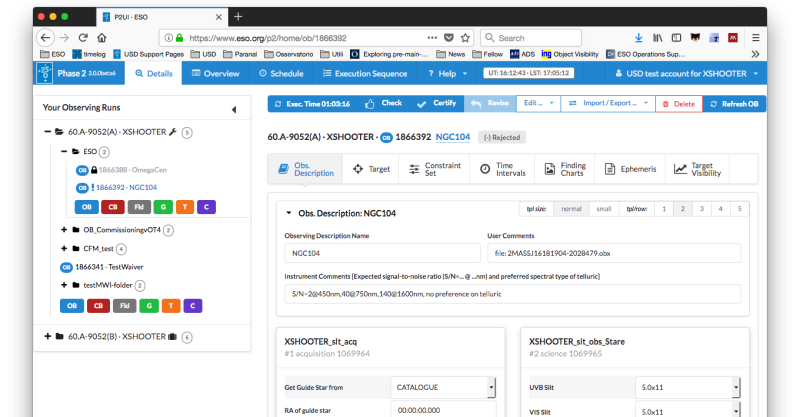Select the small tpl size option
Image resolution: width=800 pixels, height=417 pixels.
(603, 209)
